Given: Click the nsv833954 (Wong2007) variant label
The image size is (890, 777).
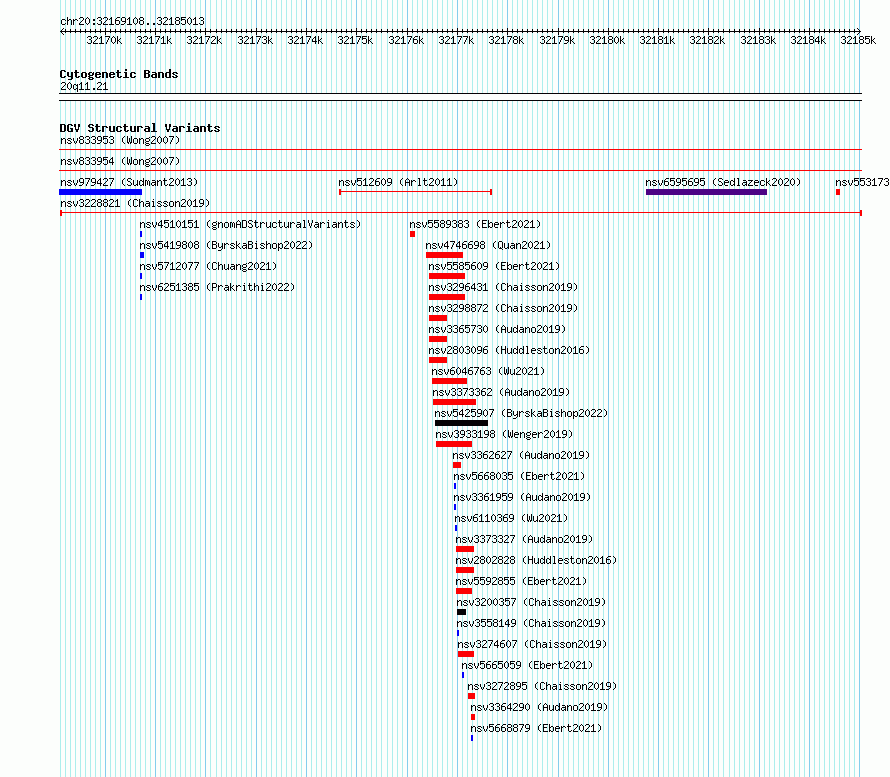Looking at the screenshot, I should coord(120,161).
